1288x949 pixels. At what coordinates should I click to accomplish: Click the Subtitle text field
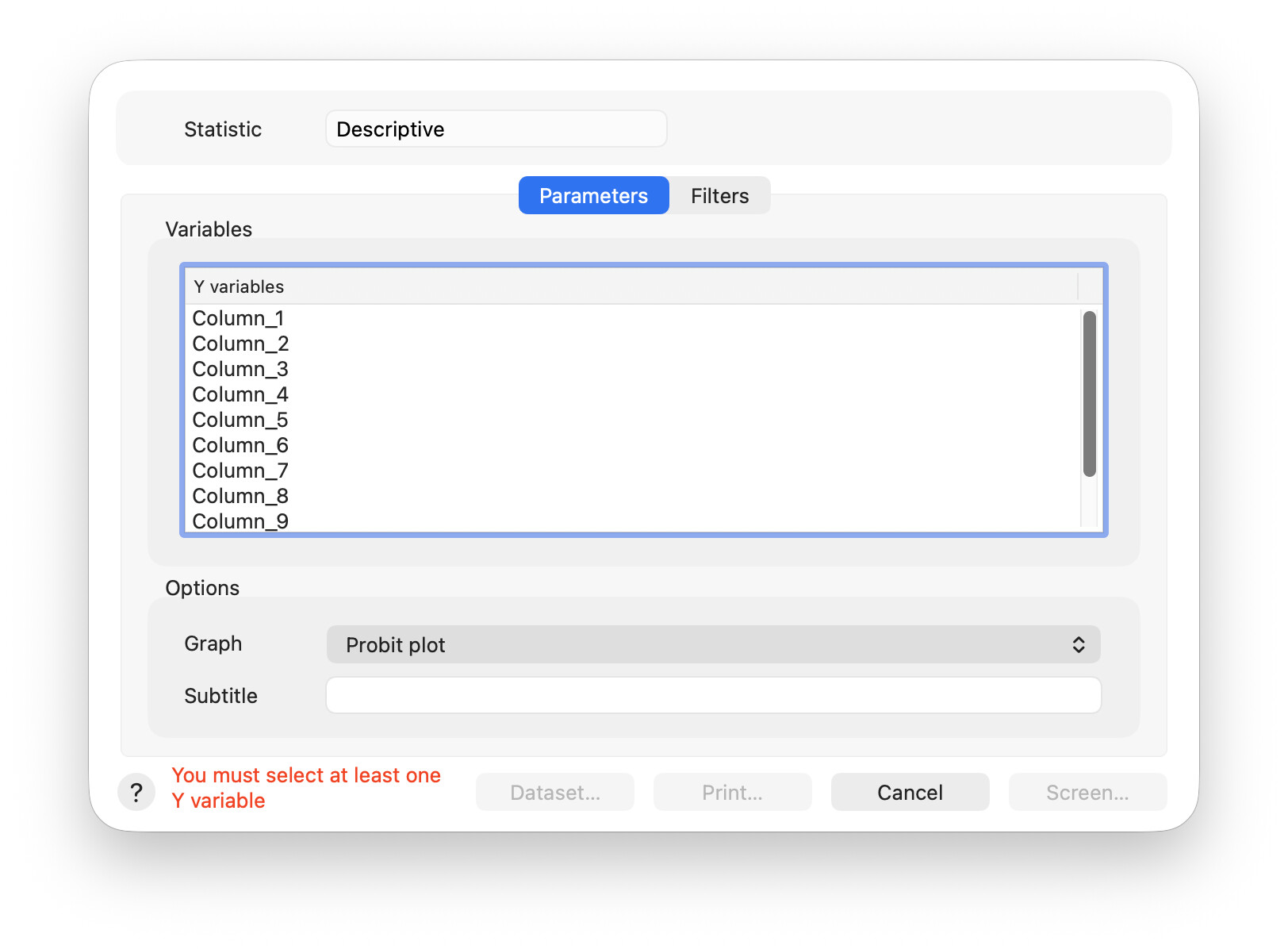point(713,695)
